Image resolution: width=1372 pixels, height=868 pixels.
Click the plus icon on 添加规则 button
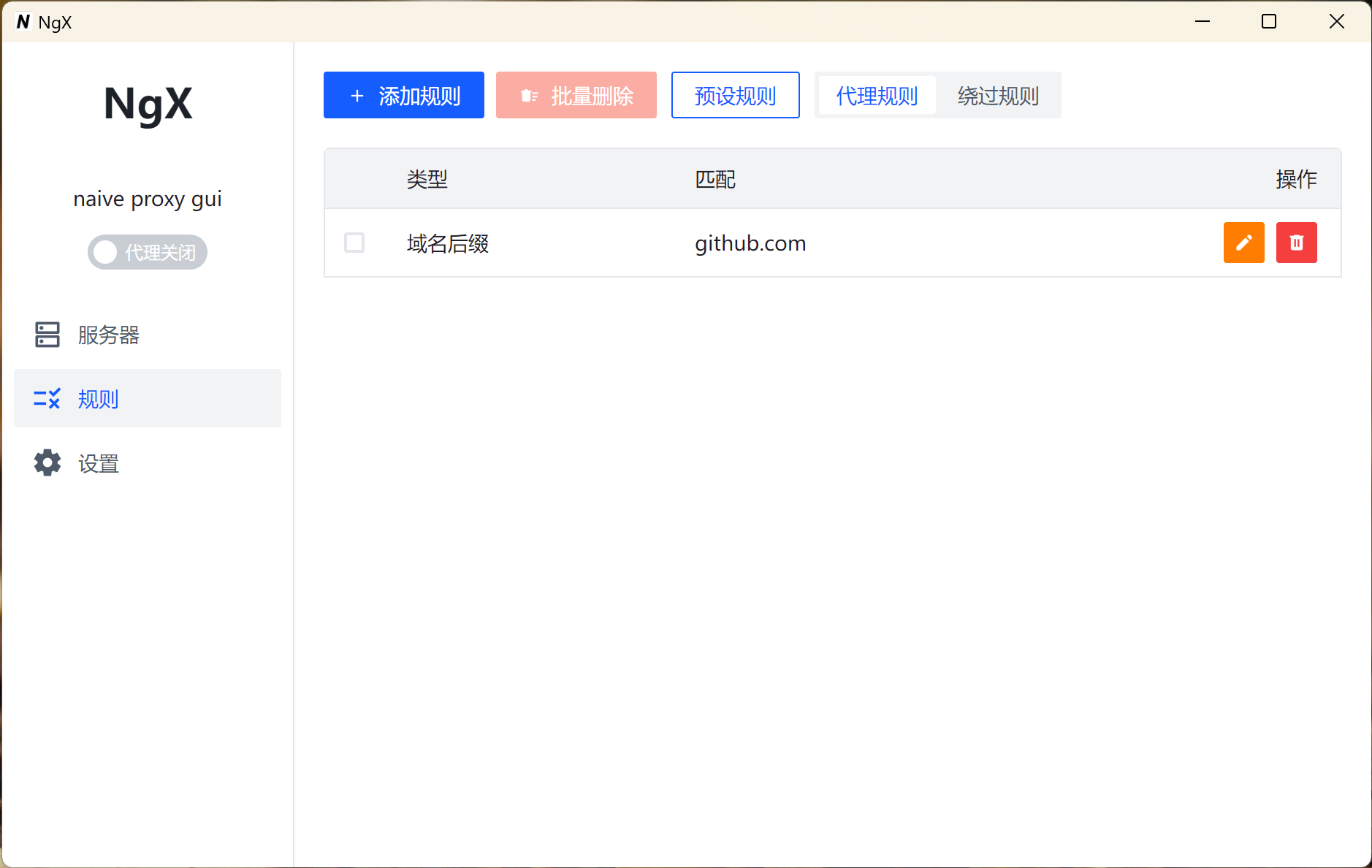[357, 95]
